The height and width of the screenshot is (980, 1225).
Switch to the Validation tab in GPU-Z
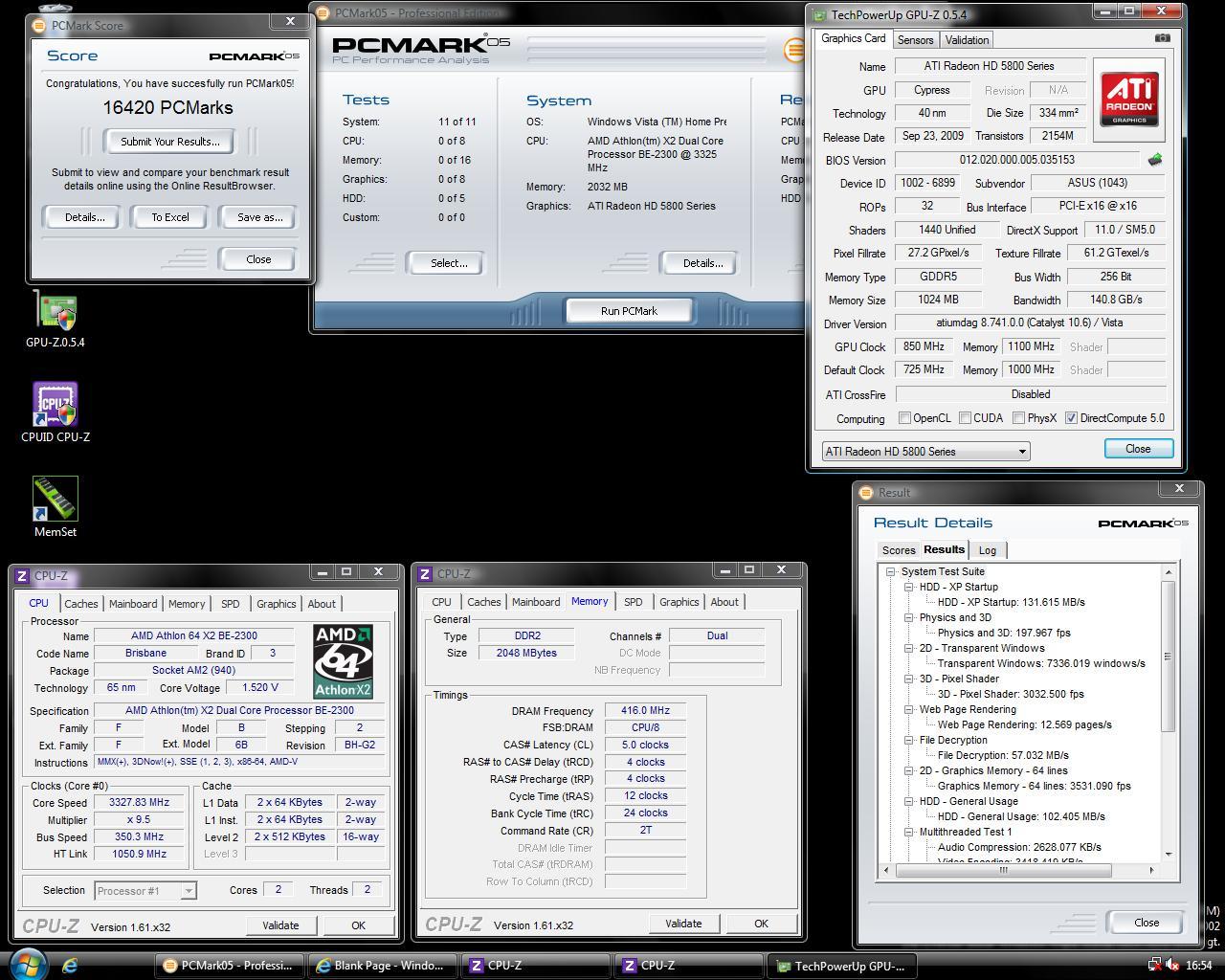pos(967,40)
